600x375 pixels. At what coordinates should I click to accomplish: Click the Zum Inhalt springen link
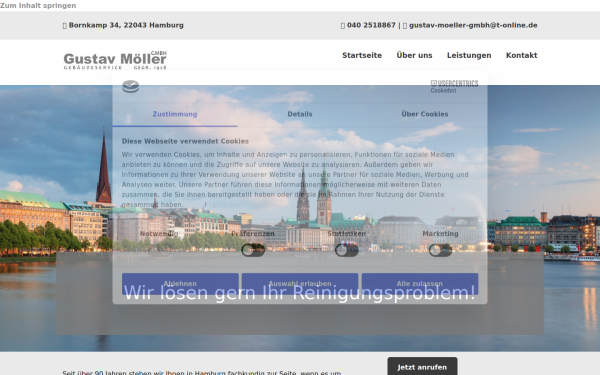point(38,5)
